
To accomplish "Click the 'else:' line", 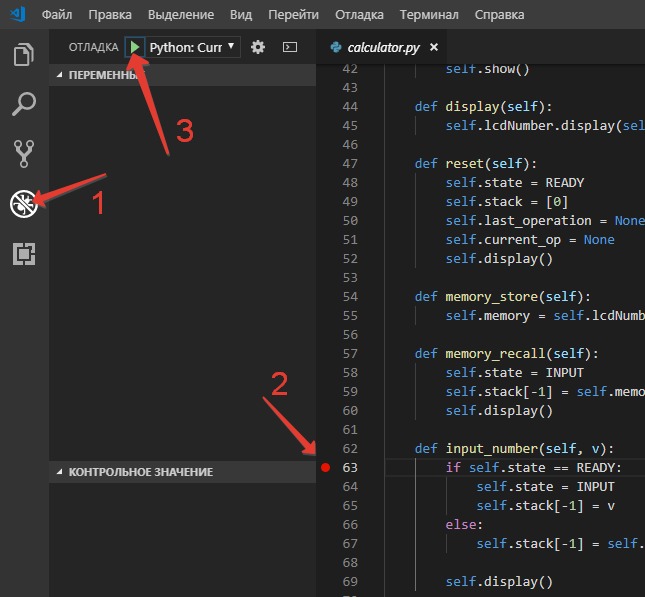I will [x=464, y=525].
